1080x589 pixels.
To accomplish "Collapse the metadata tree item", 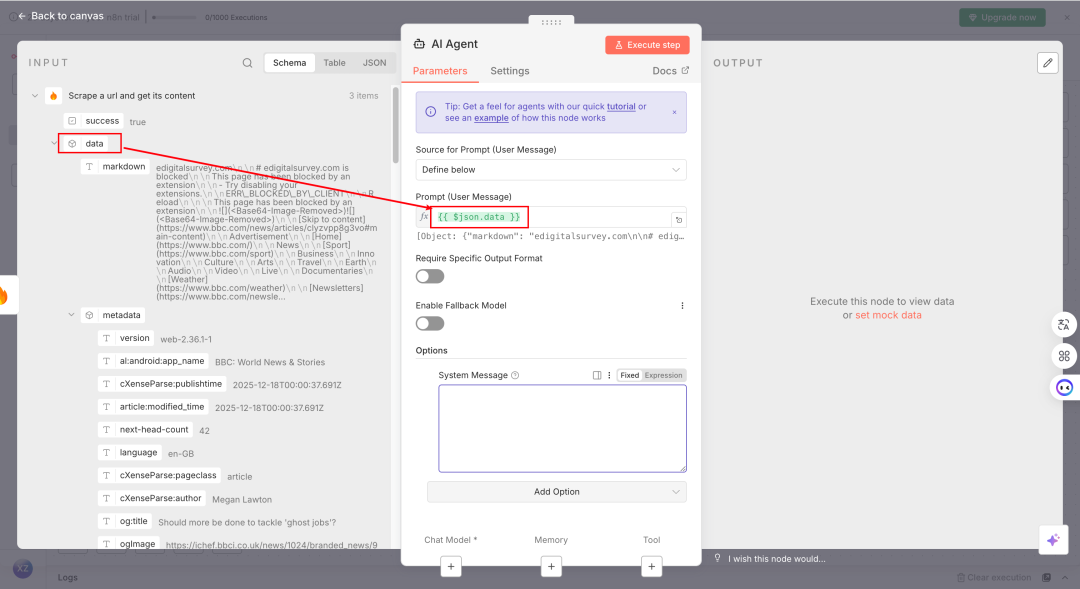I will (71, 315).
